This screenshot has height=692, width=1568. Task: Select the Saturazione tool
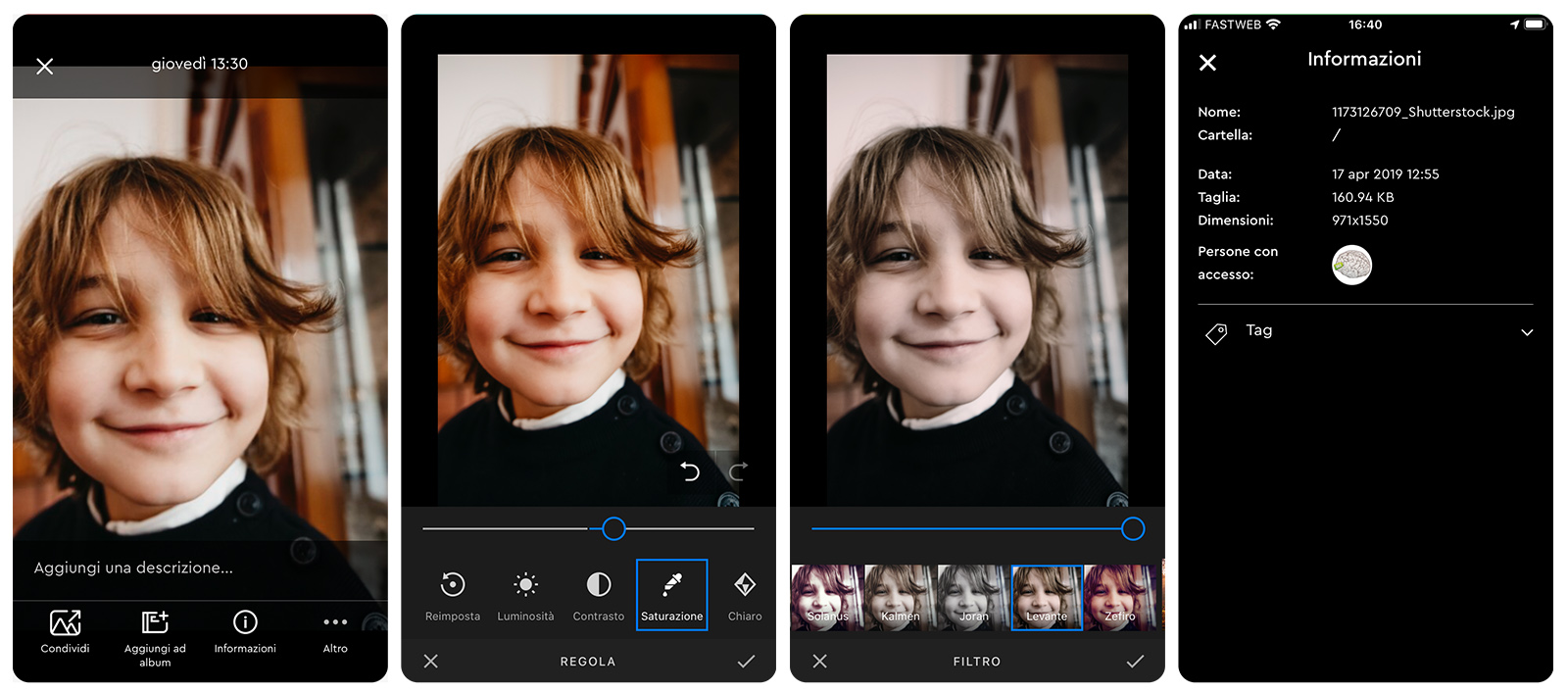pos(672,595)
